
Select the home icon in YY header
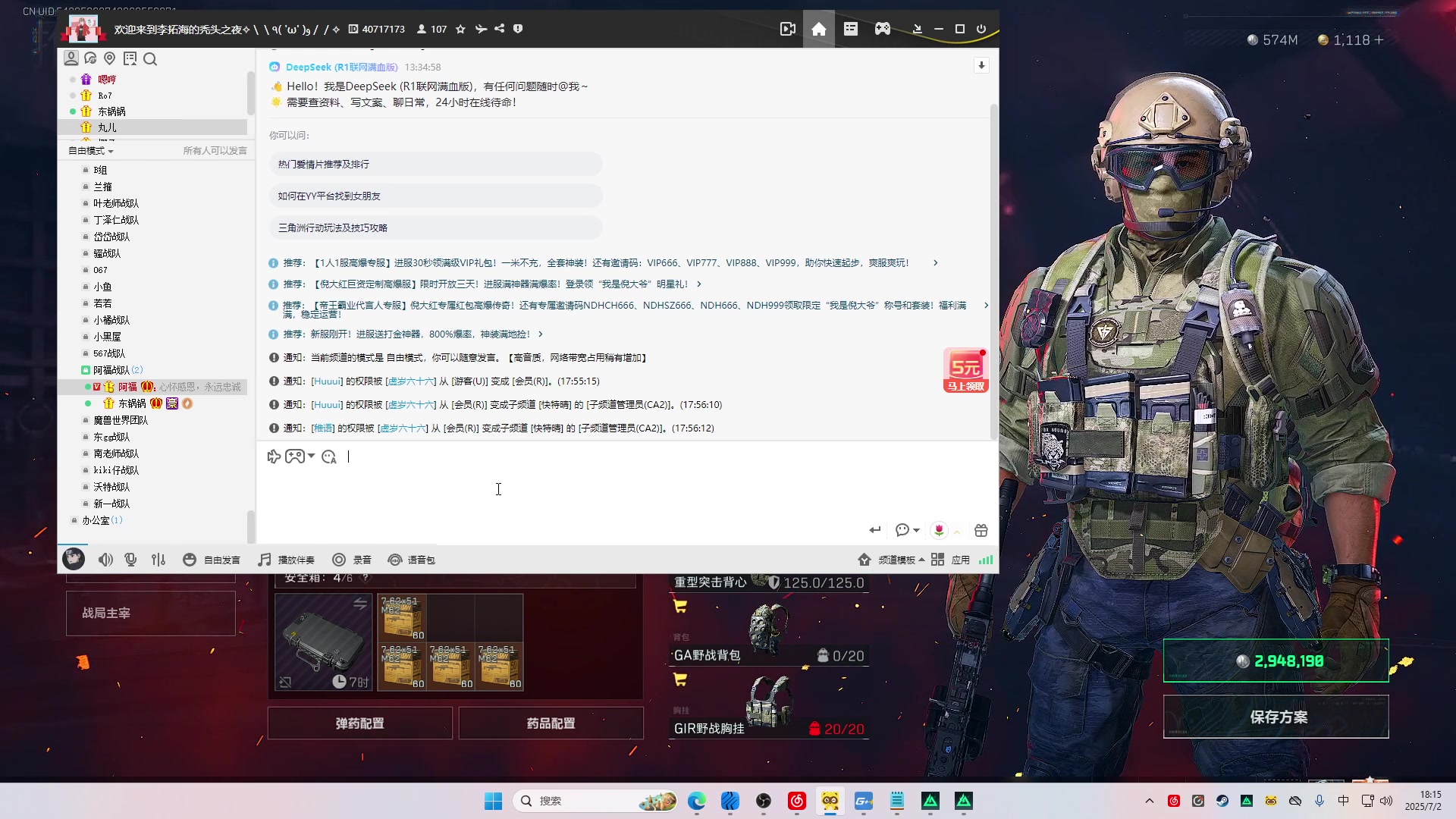coord(819,29)
